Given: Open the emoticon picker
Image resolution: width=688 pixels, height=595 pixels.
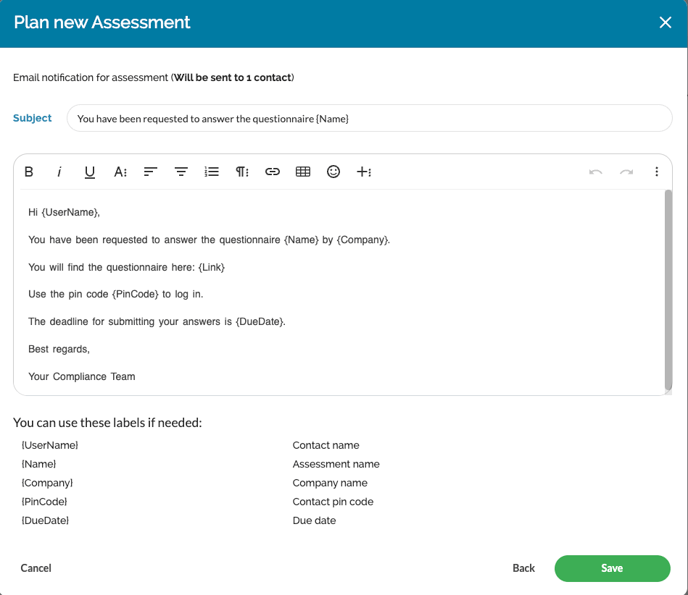Looking at the screenshot, I should pyautogui.click(x=334, y=172).
